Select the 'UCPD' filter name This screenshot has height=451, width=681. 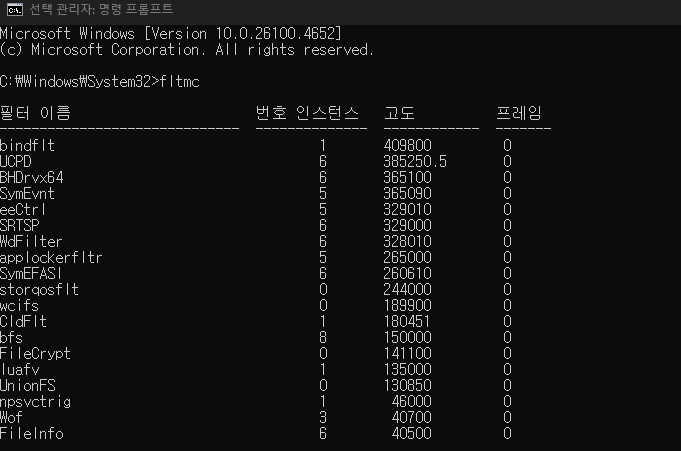[16, 161]
